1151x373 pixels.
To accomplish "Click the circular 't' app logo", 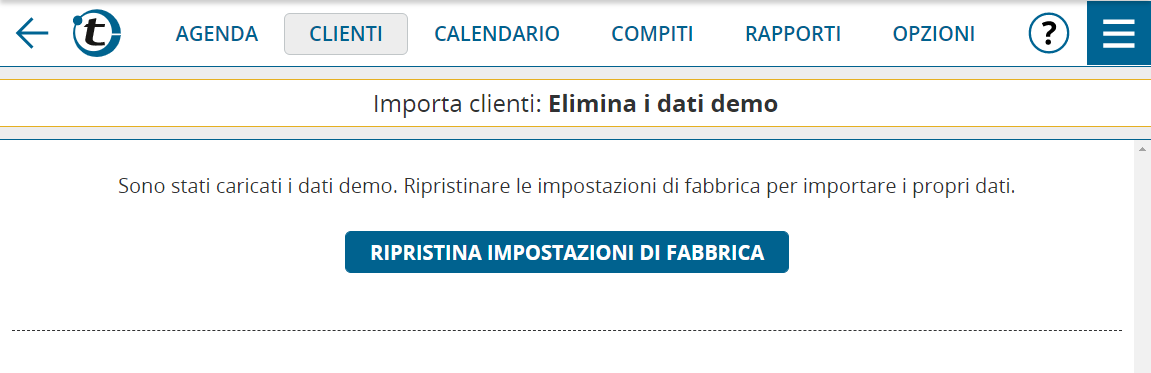I will 97,34.
